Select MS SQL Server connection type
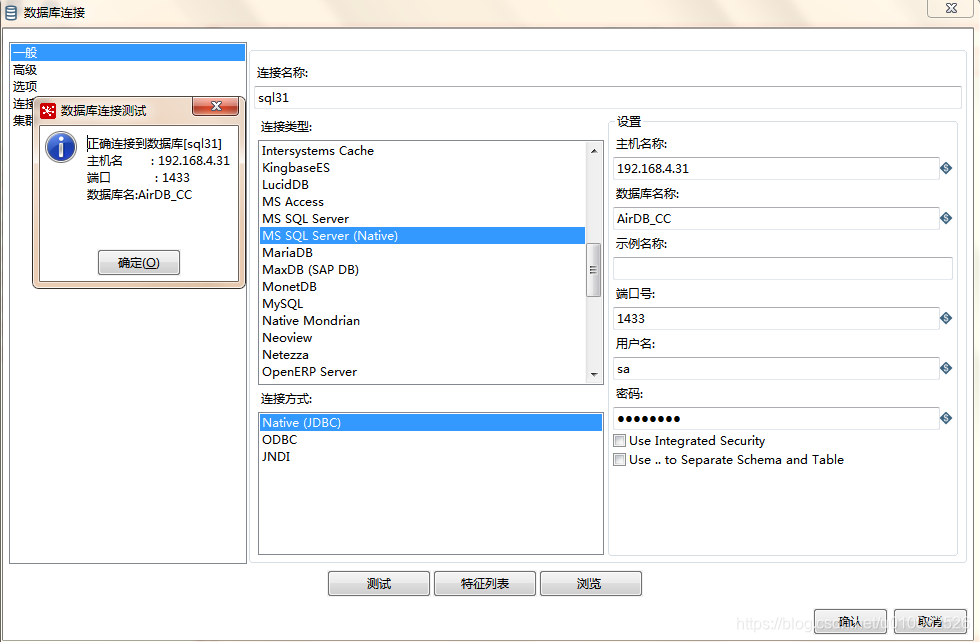The width and height of the screenshot is (980, 642). tap(422, 218)
